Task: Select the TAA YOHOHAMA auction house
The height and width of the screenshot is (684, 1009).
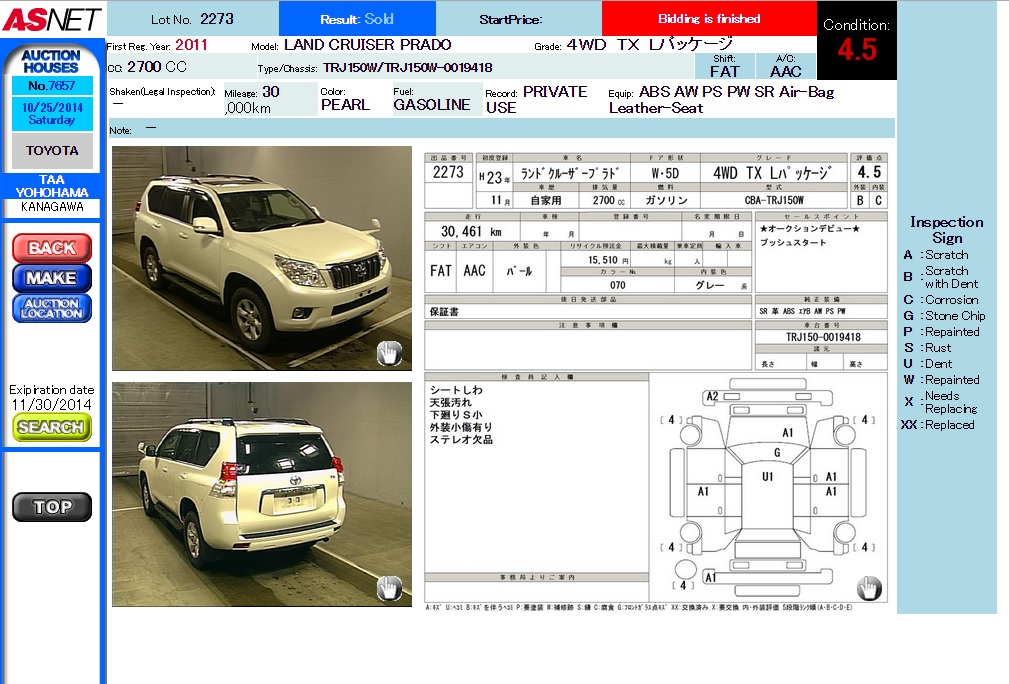Action: pyautogui.click(x=51, y=186)
